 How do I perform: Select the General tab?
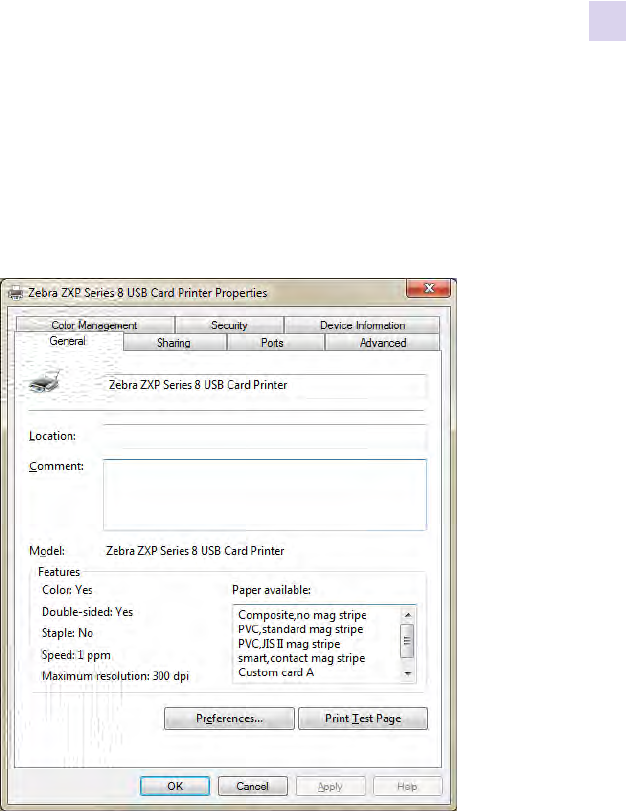68,341
